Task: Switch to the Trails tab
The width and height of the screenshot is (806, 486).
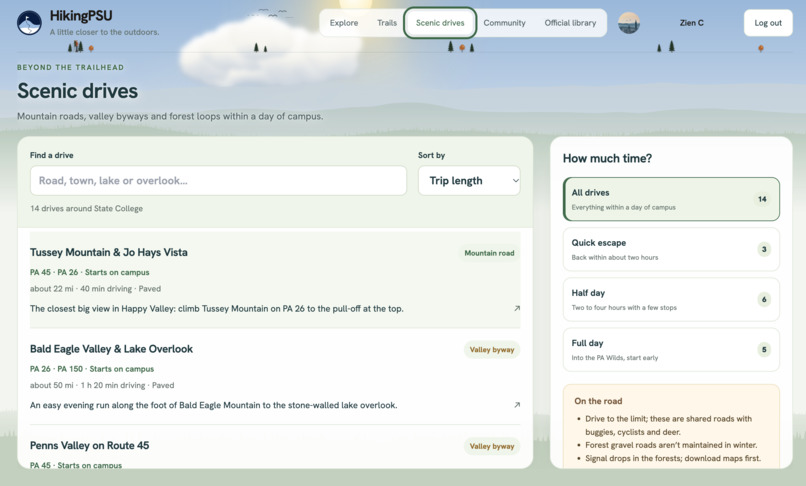Action: (387, 23)
